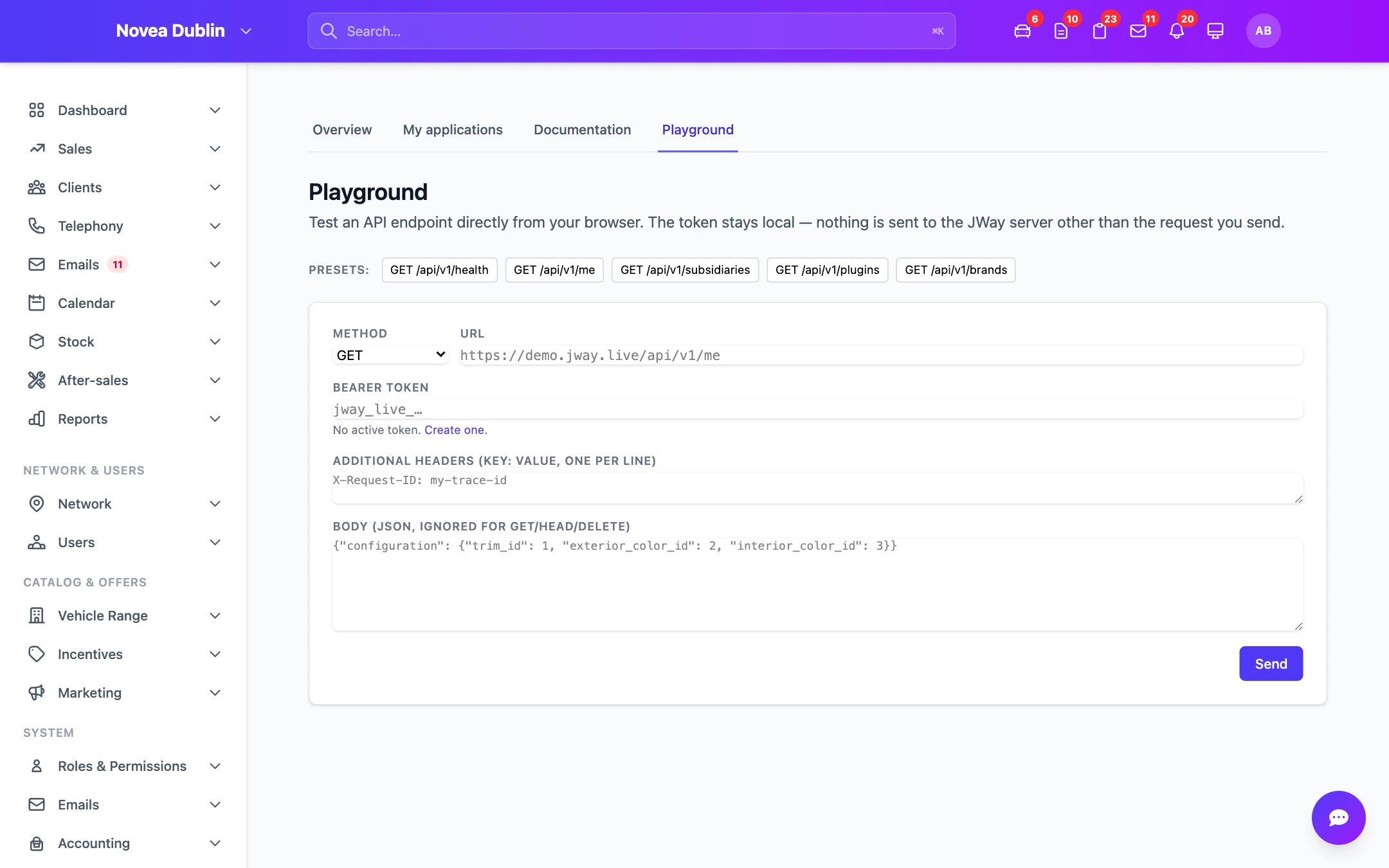Expand the Telephony menu chevron
The width and height of the screenshot is (1389, 868).
215,226
